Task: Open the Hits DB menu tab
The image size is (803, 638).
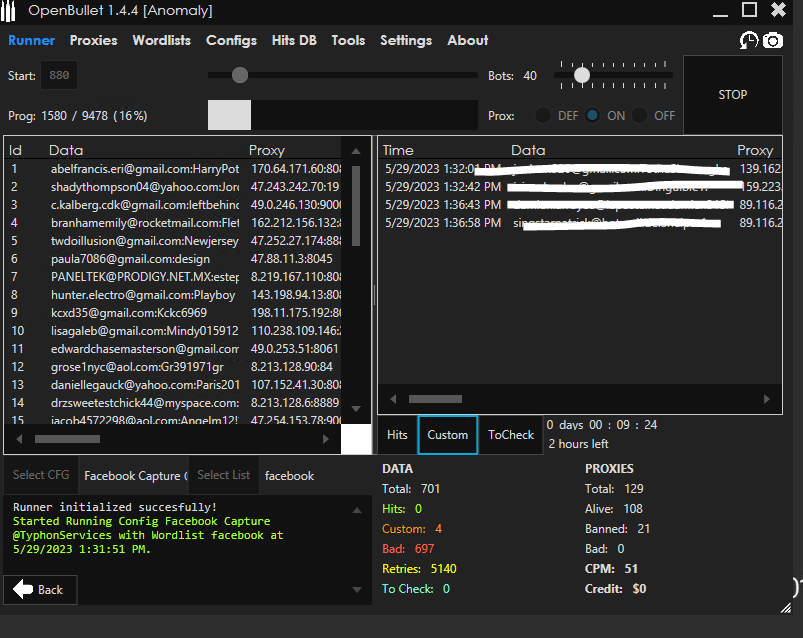Action: pos(295,41)
